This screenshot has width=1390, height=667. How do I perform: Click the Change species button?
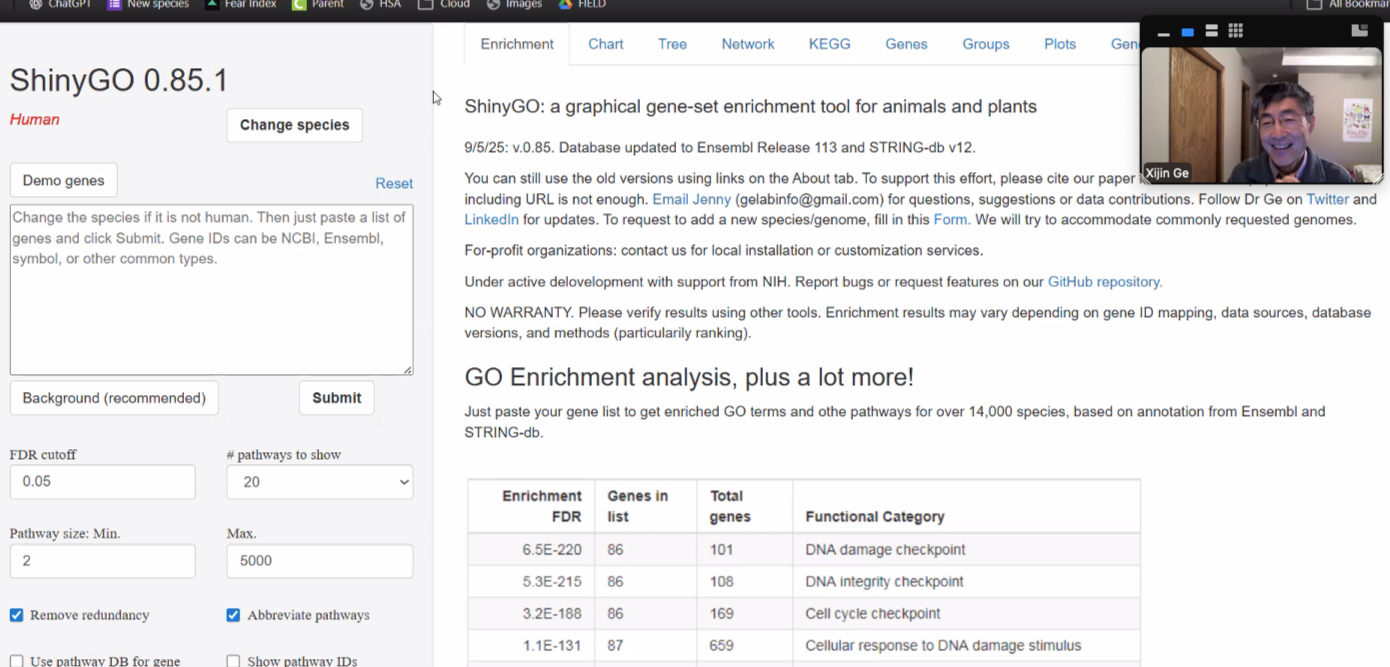click(294, 125)
